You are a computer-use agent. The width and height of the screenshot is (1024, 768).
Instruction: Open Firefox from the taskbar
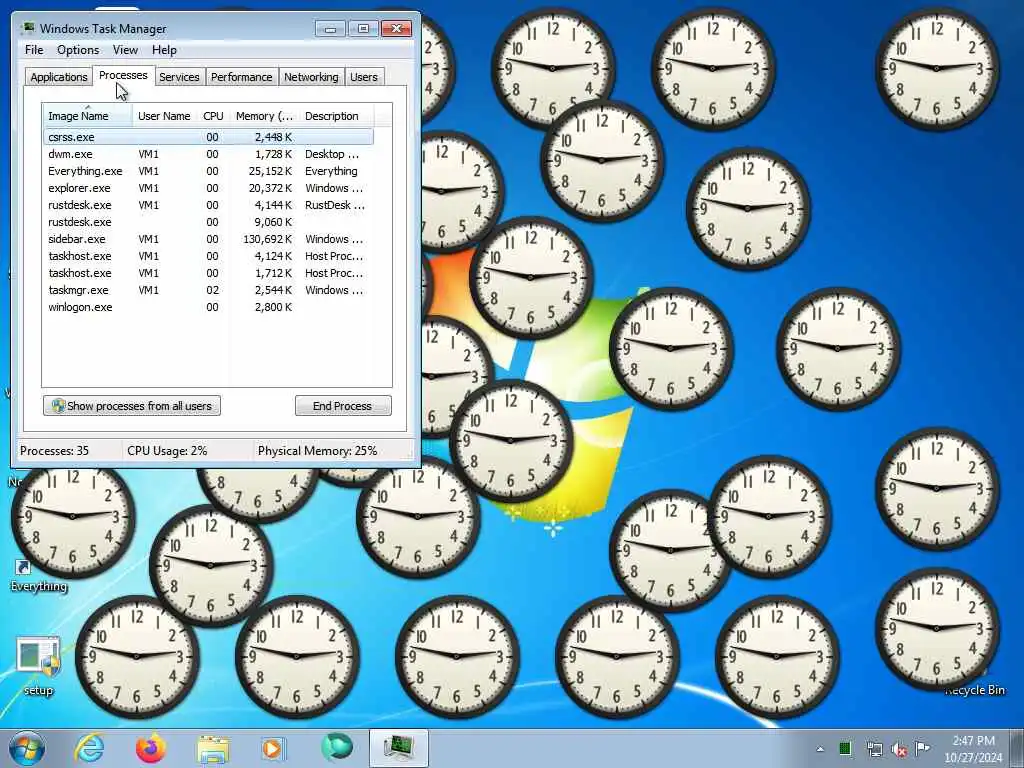(151, 748)
